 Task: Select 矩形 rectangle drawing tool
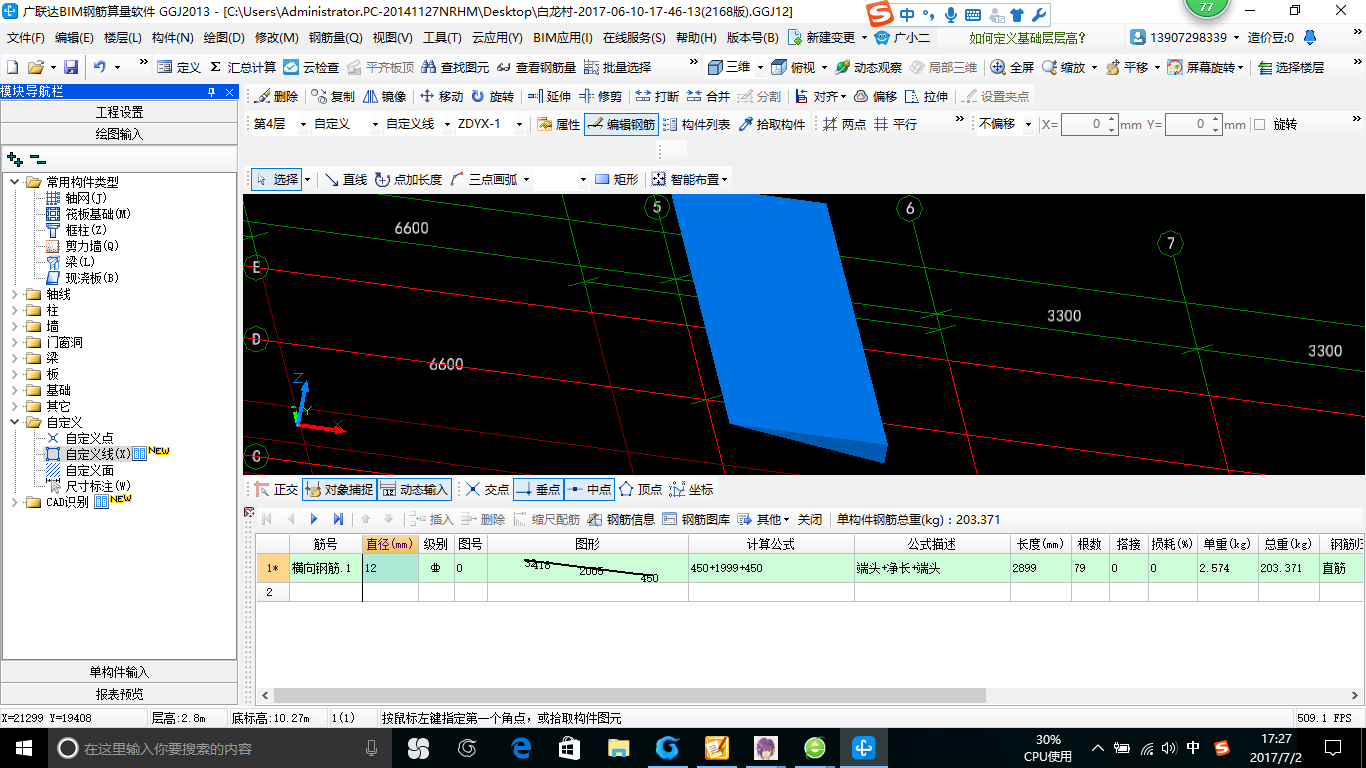coord(616,179)
